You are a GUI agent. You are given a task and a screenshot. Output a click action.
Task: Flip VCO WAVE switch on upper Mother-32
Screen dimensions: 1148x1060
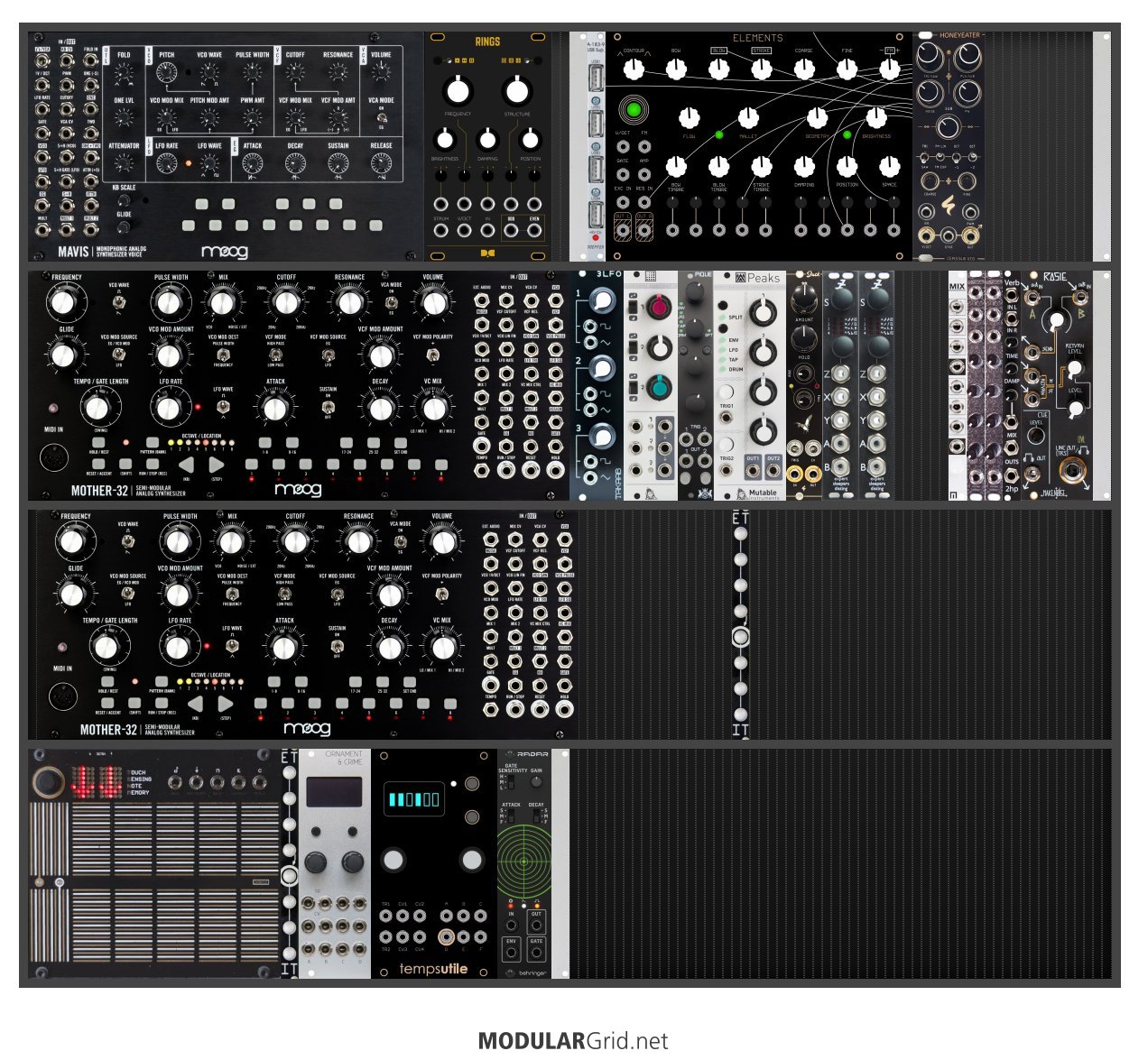click(119, 304)
